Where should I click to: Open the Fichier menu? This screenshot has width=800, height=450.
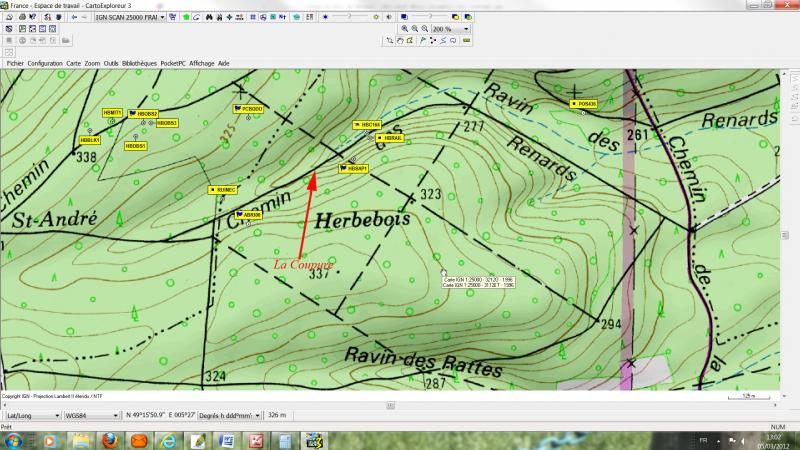(x=15, y=63)
